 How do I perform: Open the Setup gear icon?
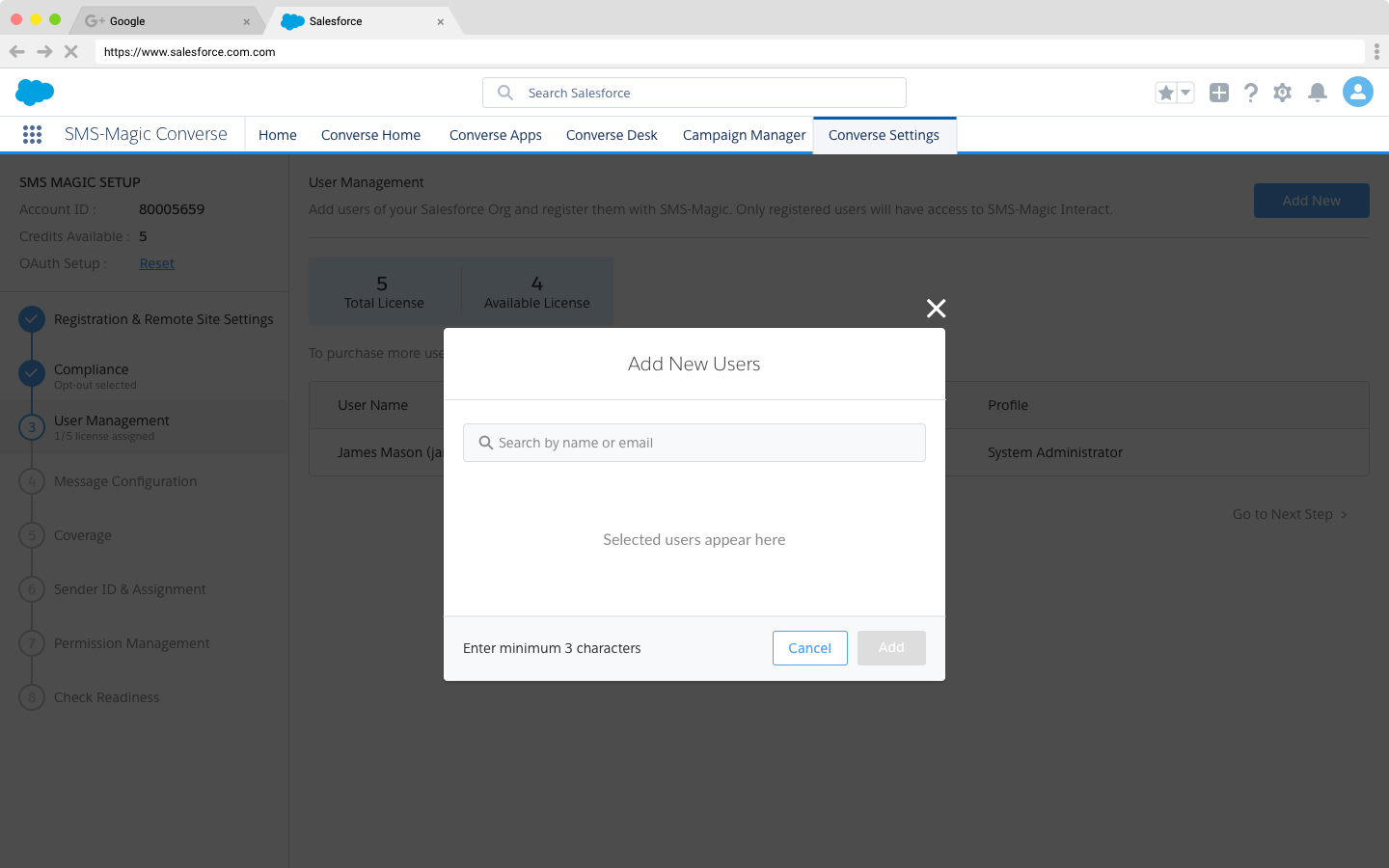[1282, 93]
